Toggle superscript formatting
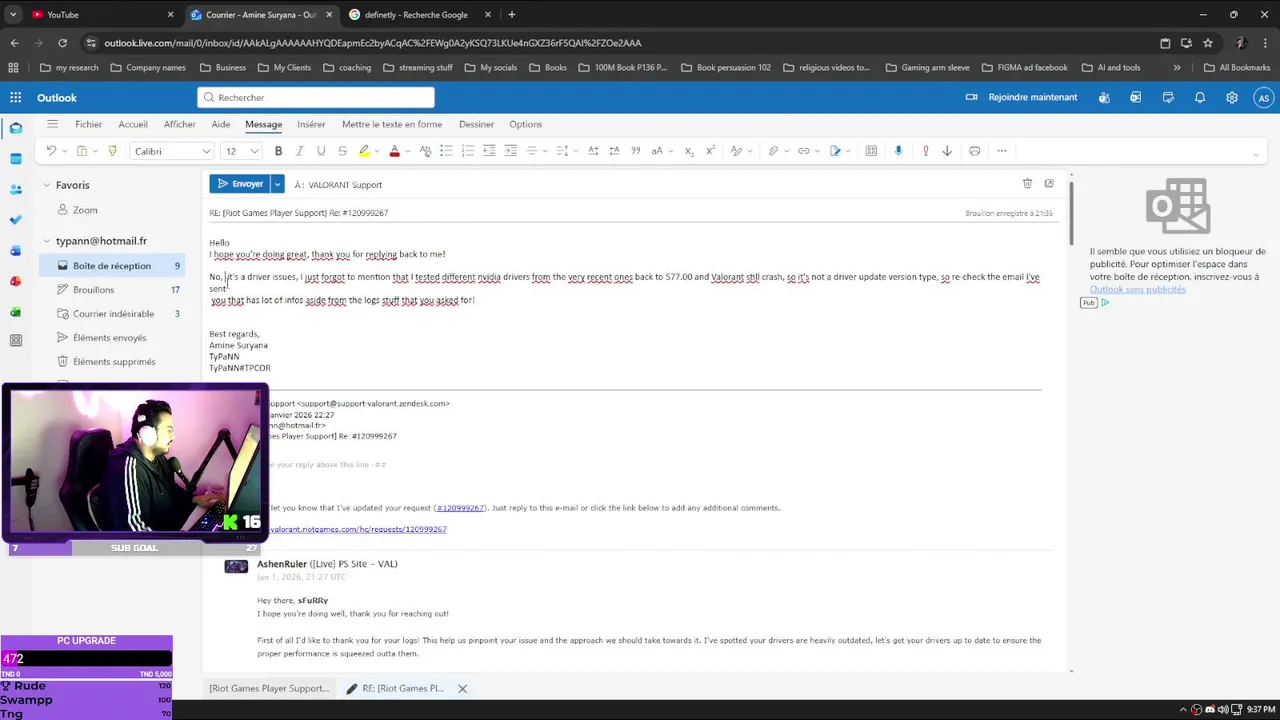1280x720 pixels. [710, 151]
